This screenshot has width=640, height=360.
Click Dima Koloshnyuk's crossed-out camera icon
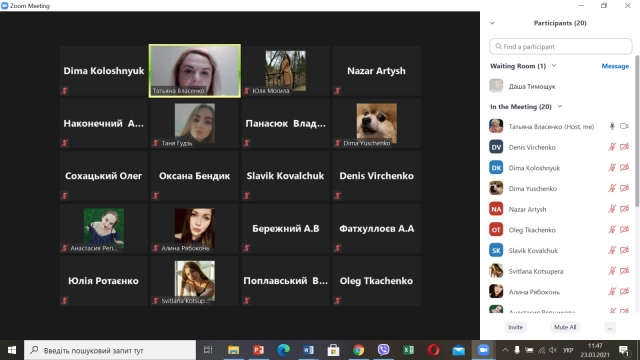(624, 168)
